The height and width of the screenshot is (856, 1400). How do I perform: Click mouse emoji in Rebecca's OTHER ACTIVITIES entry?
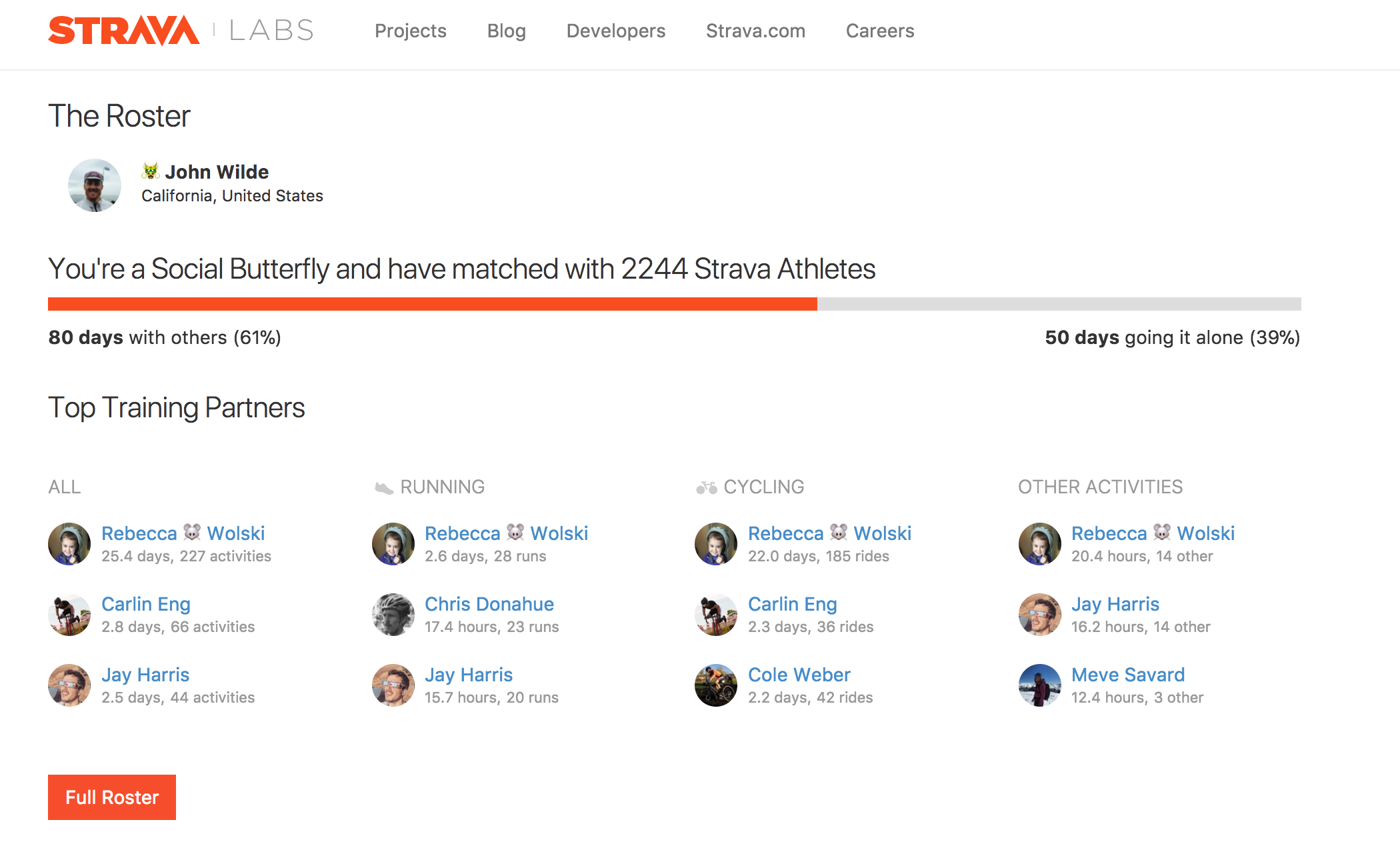click(x=1162, y=532)
